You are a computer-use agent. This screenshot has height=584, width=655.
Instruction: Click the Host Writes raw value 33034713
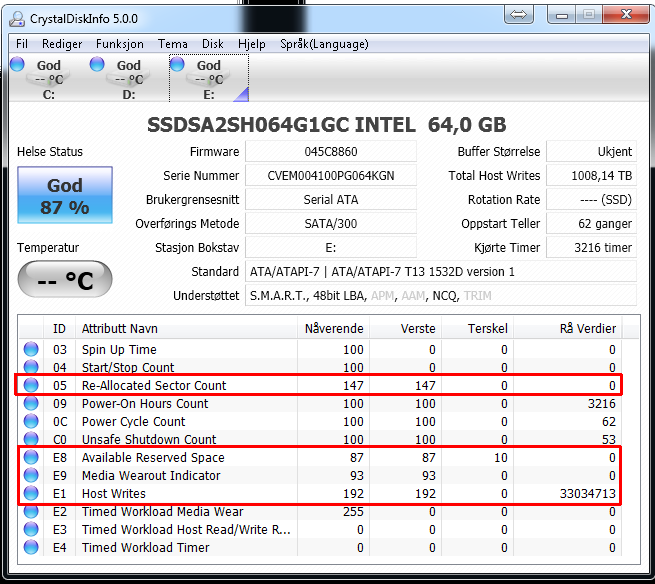(587, 493)
